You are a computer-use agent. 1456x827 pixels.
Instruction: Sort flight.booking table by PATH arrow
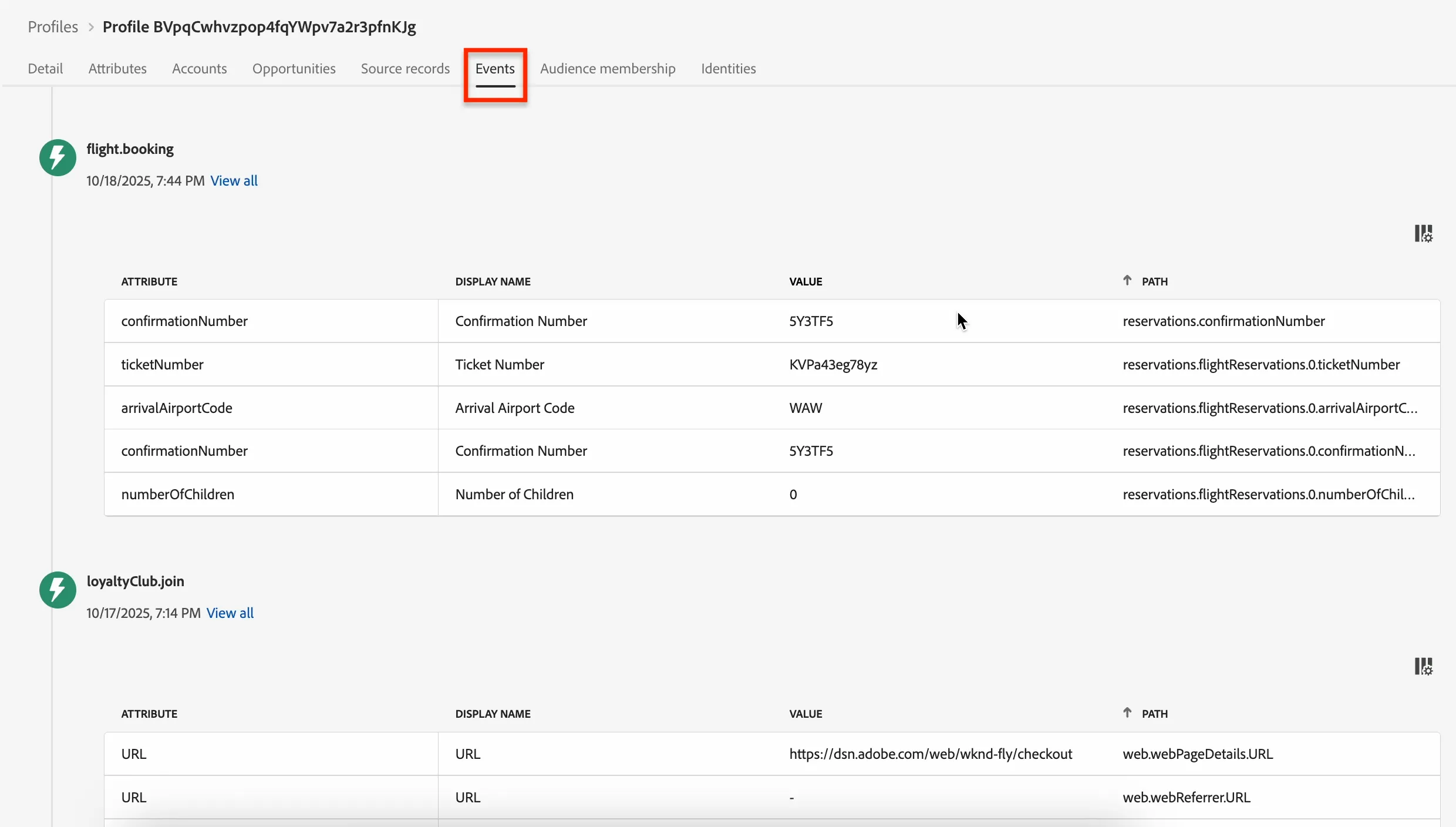1127,281
